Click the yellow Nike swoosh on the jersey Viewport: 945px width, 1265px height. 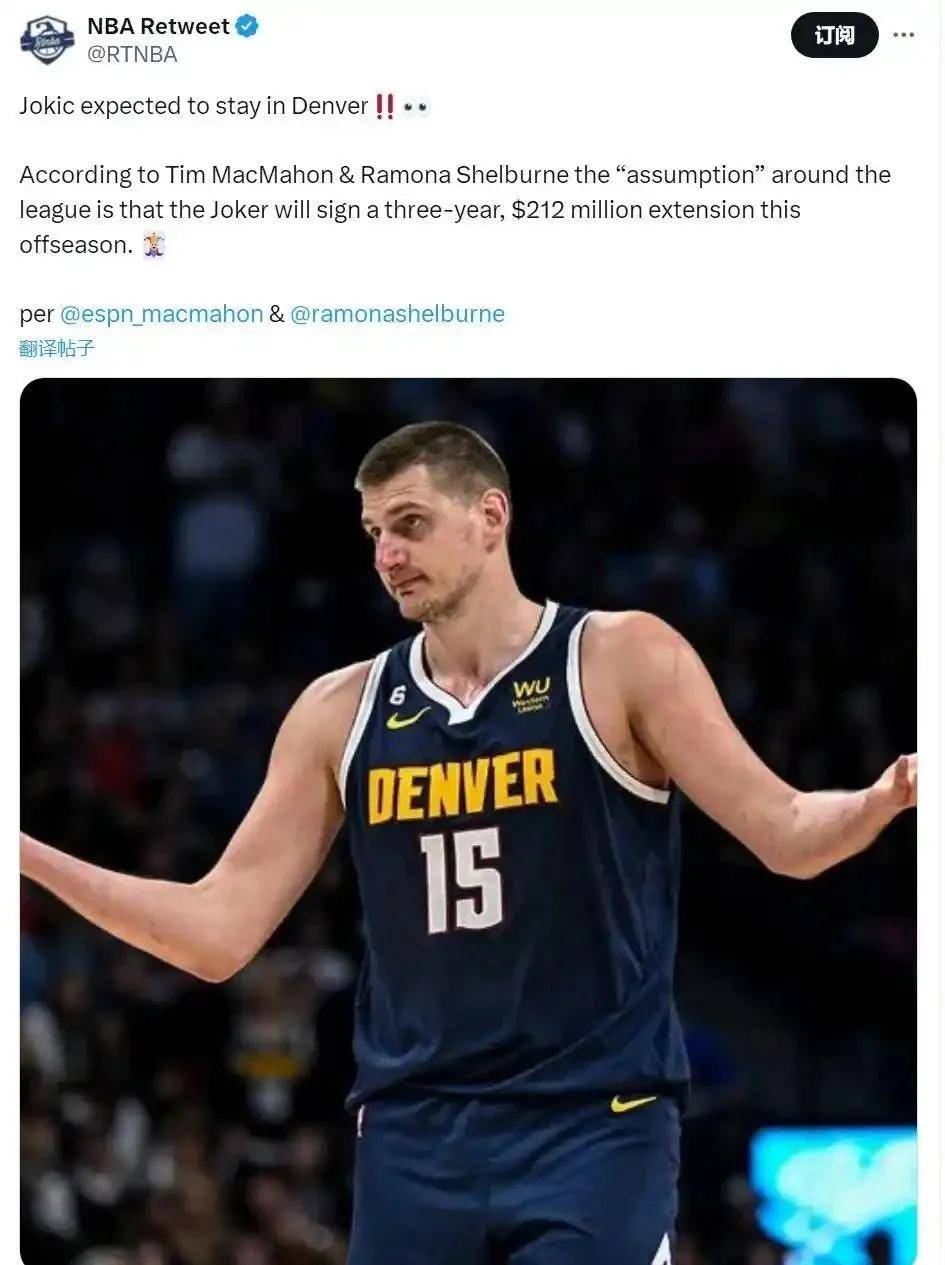[x=408, y=717]
